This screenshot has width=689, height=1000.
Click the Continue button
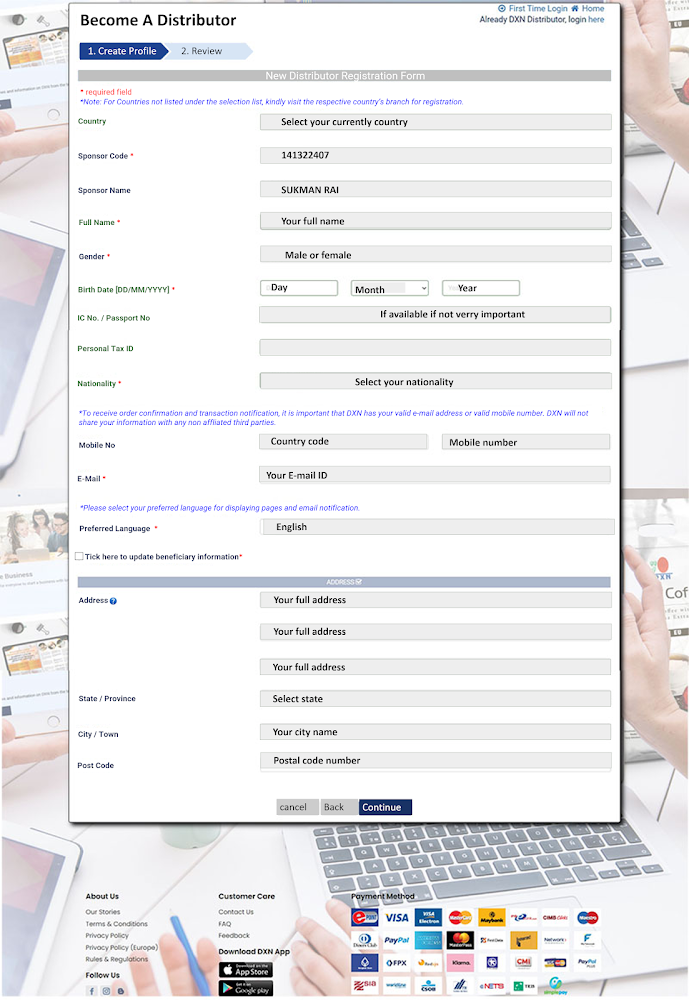tap(385, 807)
